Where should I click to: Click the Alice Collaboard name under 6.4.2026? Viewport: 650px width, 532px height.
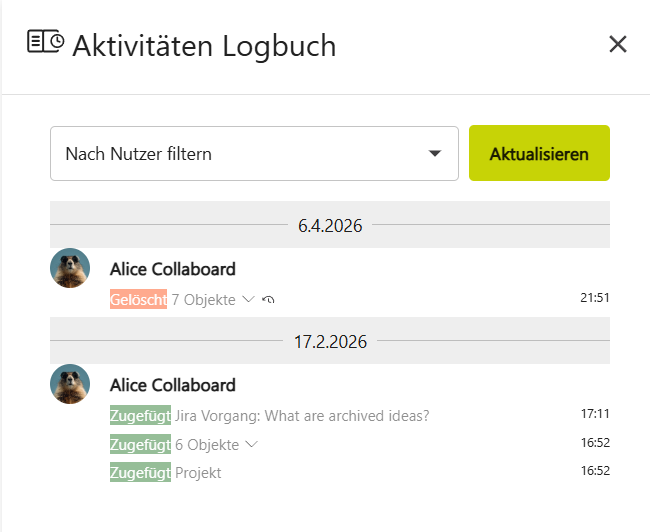173,269
